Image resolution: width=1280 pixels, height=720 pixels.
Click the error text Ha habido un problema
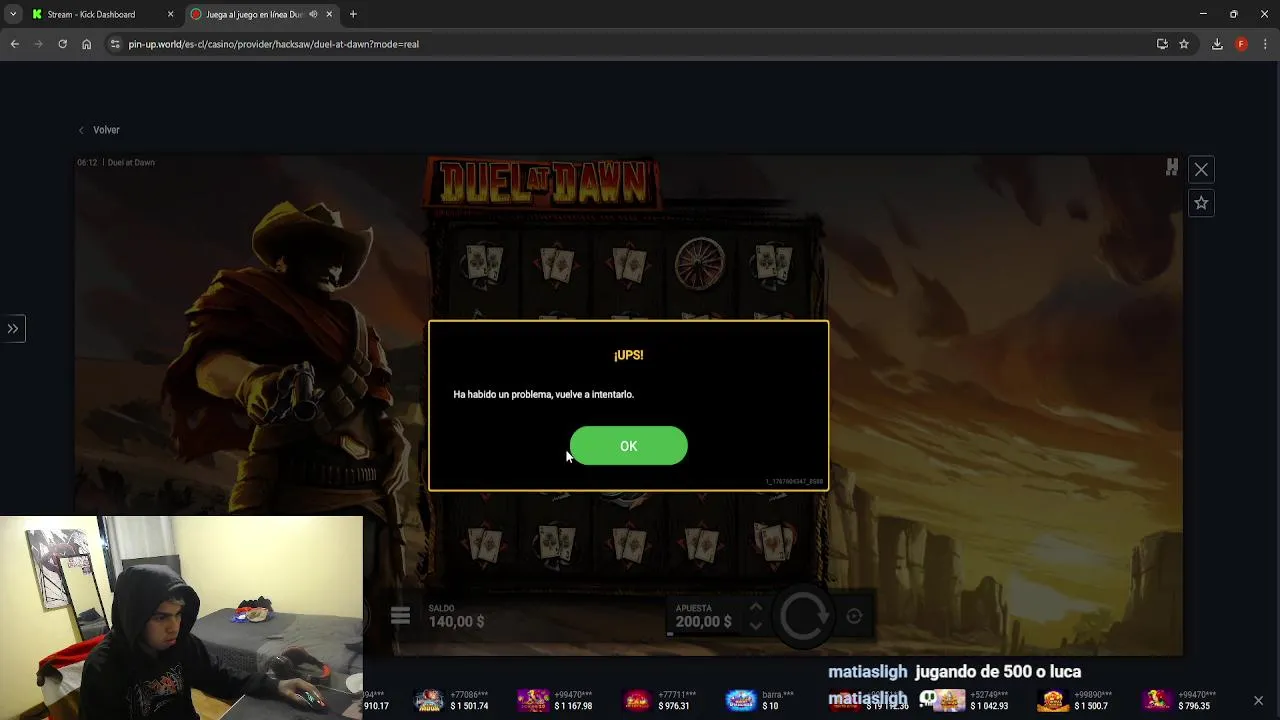click(543, 394)
